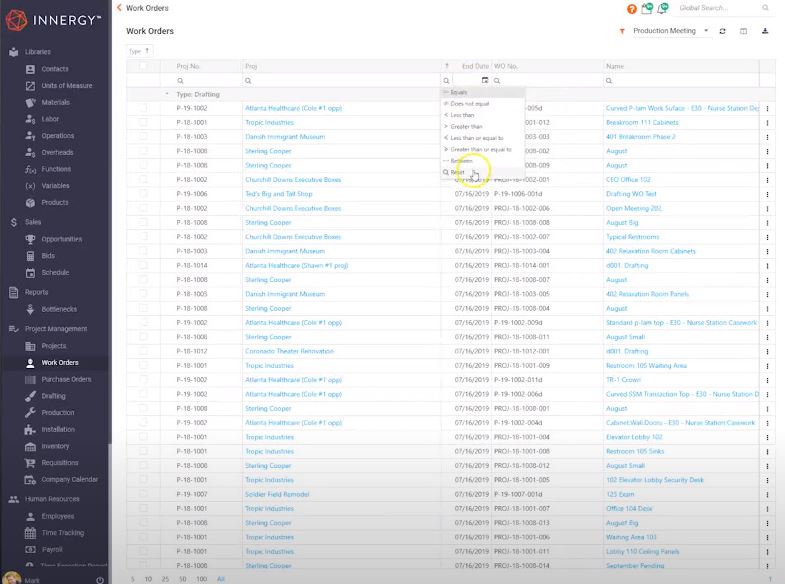The image size is (785, 584).
Task: Open the help question mark icon
Action: coord(632,9)
